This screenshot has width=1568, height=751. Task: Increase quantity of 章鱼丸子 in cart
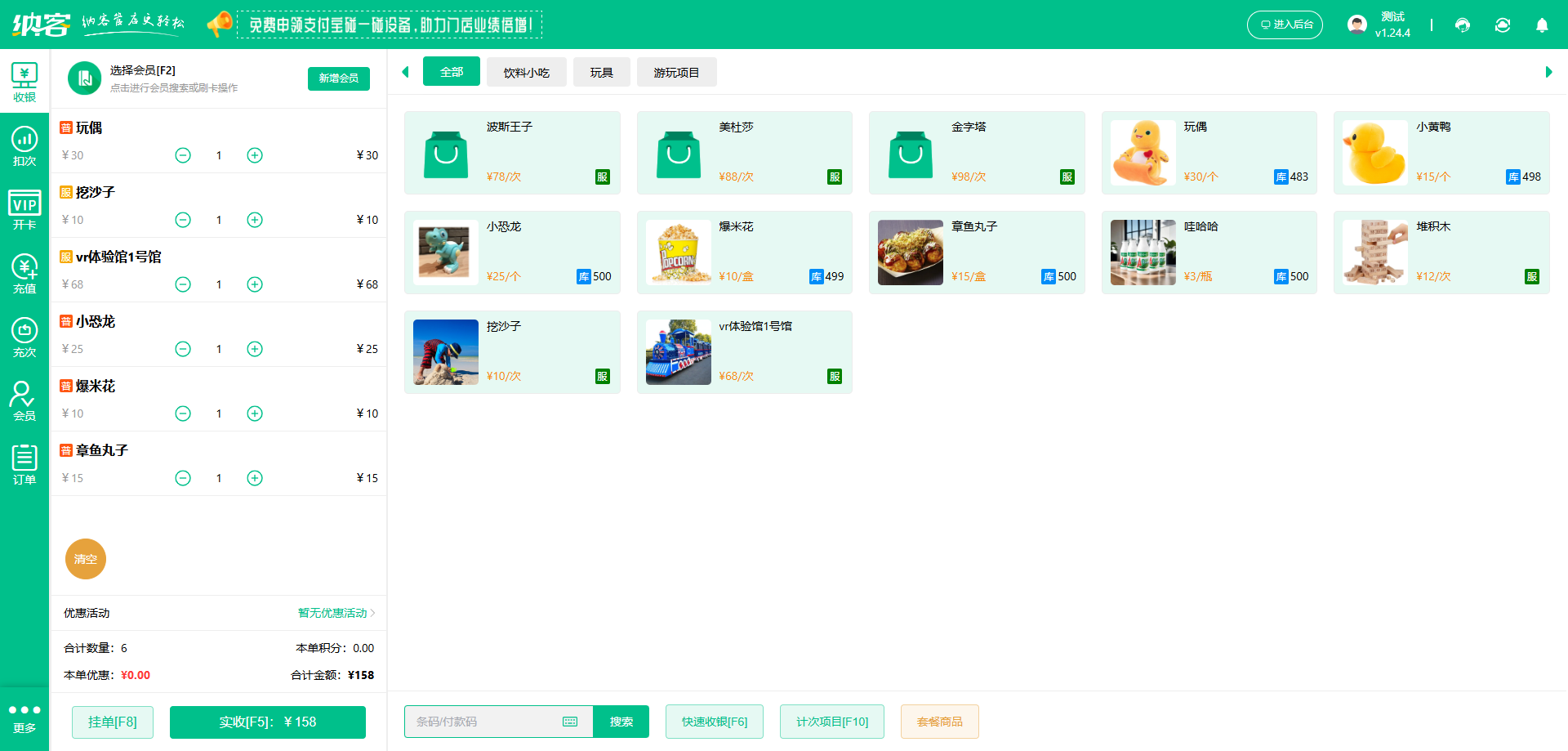(255, 478)
